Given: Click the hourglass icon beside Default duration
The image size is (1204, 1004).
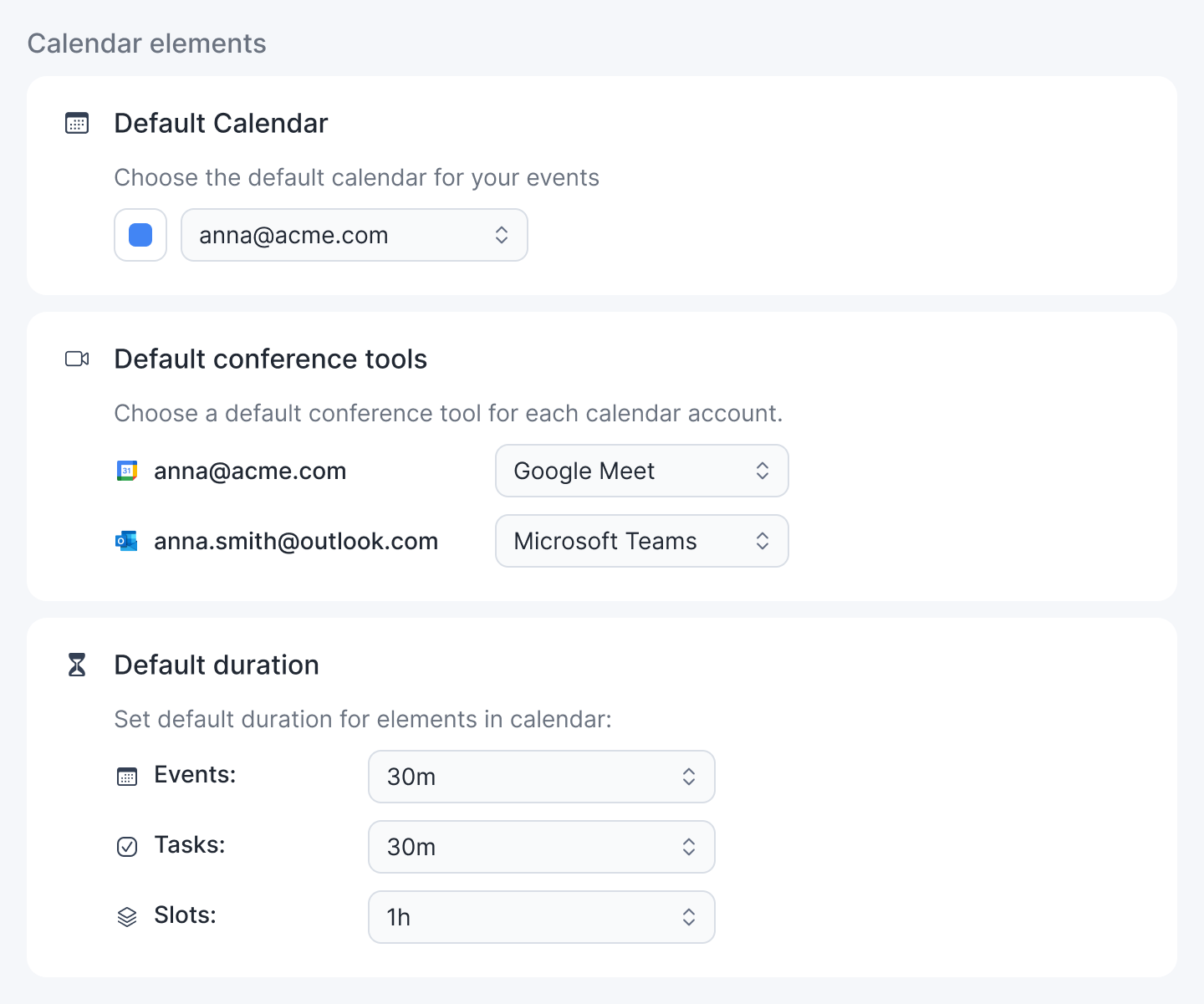Looking at the screenshot, I should point(77,665).
